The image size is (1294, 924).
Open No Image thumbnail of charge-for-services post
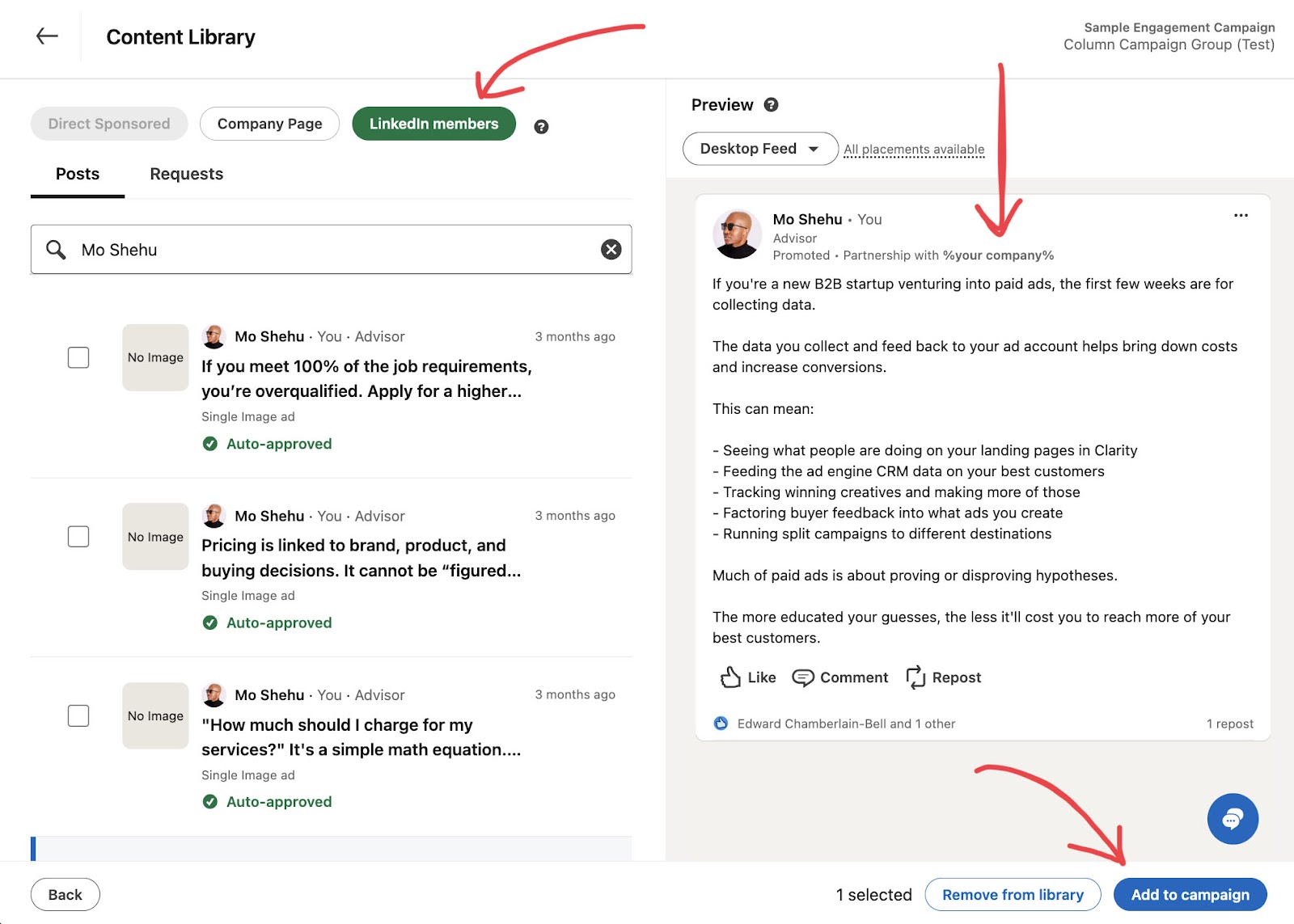(155, 715)
